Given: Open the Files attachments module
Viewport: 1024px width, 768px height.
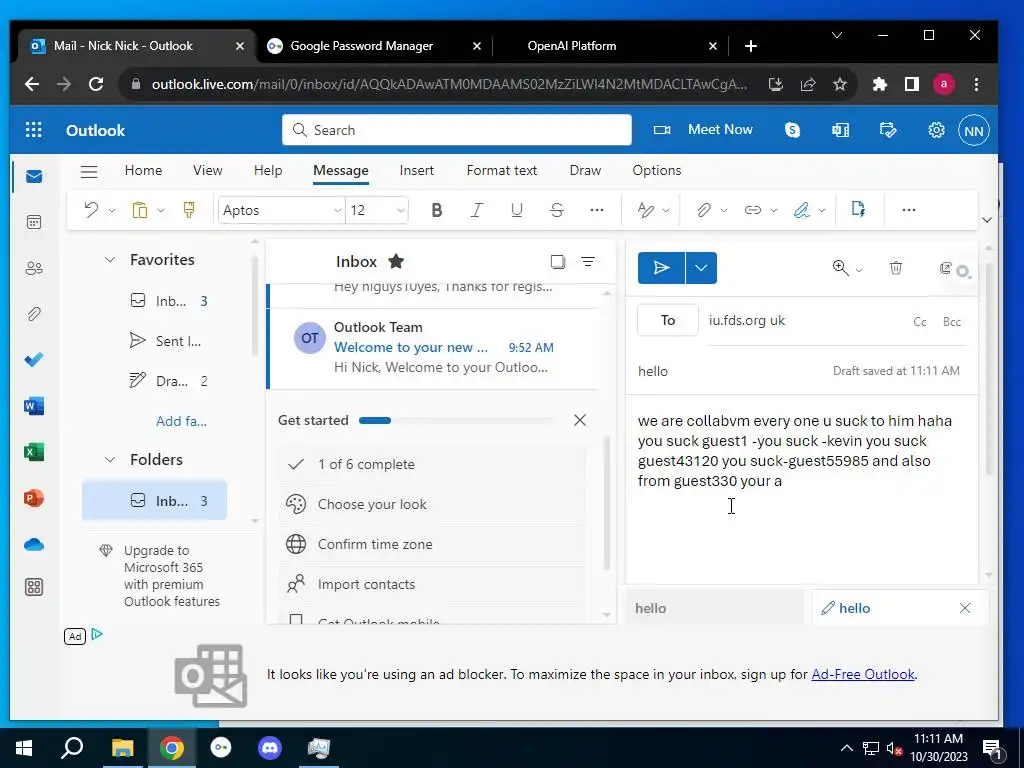Looking at the screenshot, I should coord(34,314).
